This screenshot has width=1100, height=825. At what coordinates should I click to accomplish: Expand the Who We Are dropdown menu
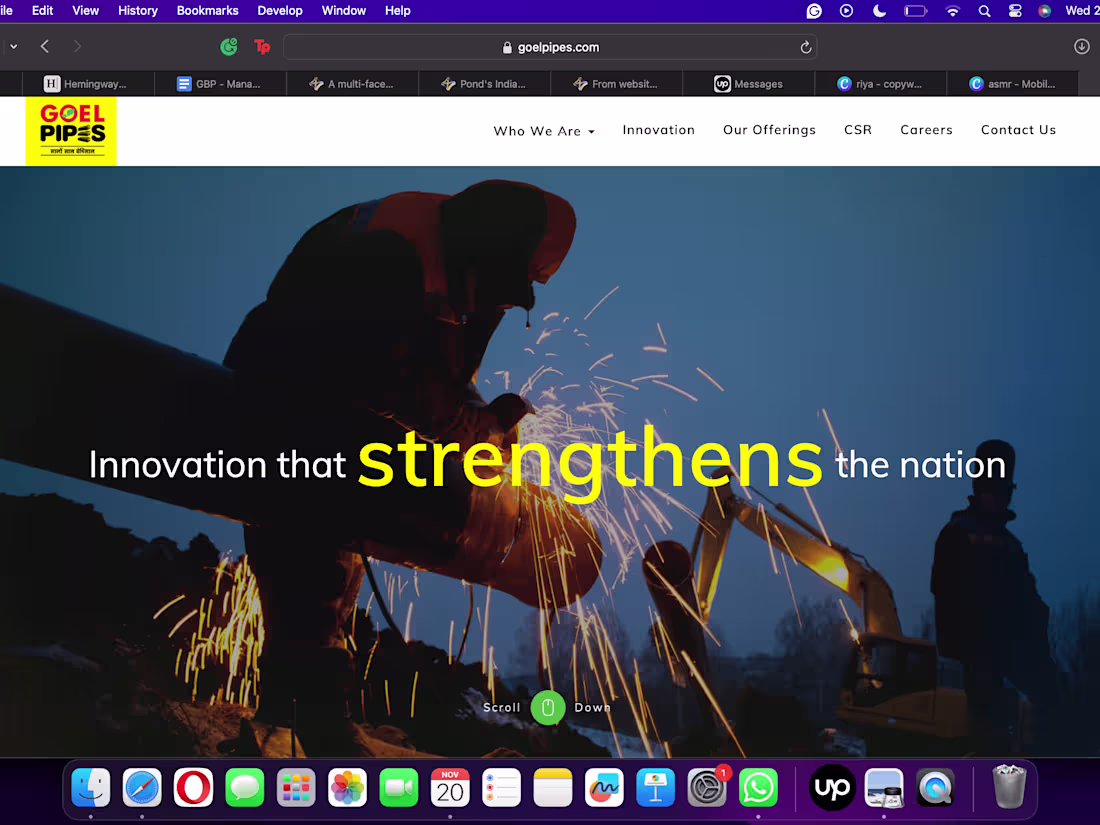click(543, 130)
